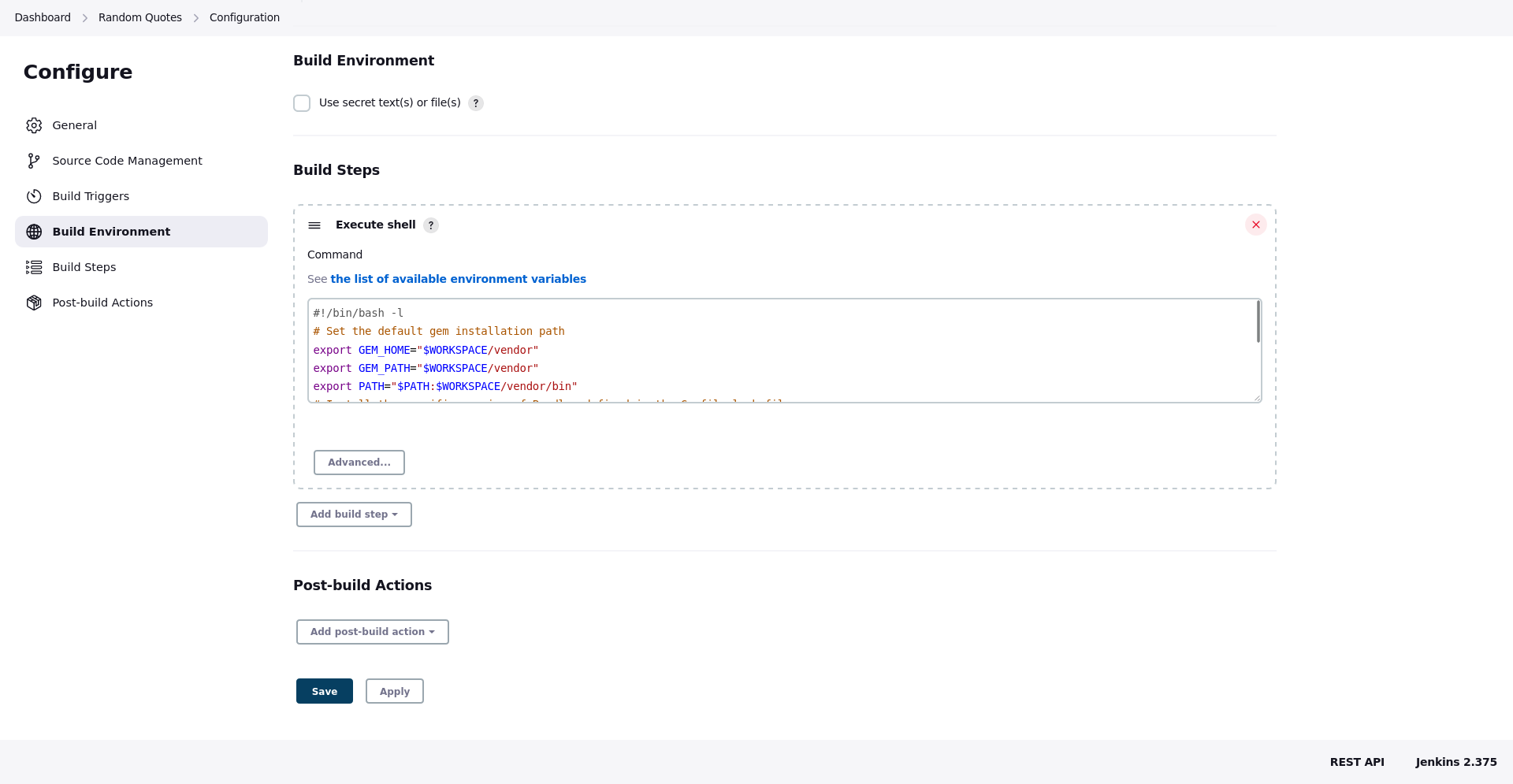Go to General section

[141, 125]
